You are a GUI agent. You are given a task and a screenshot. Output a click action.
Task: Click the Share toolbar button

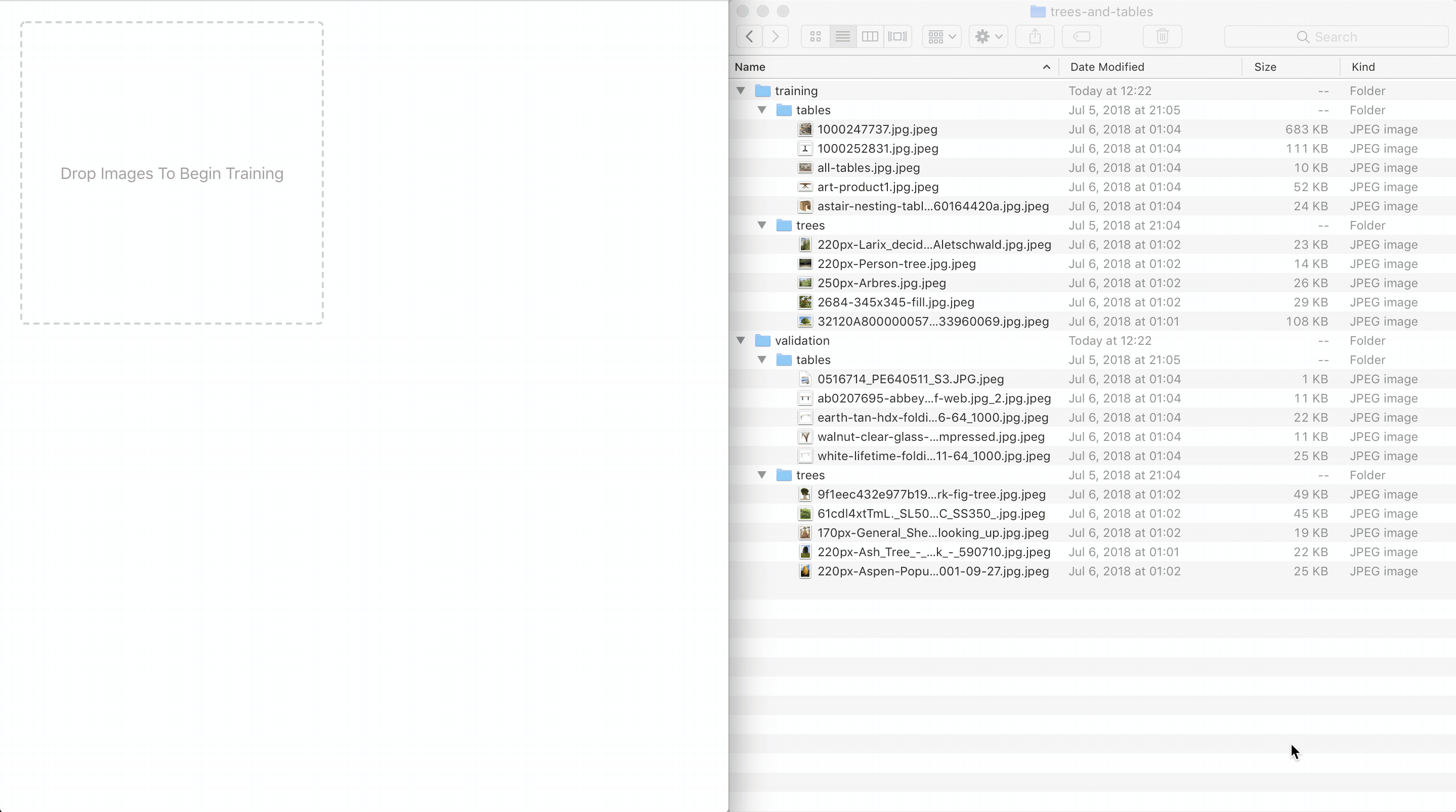pos(1035,37)
